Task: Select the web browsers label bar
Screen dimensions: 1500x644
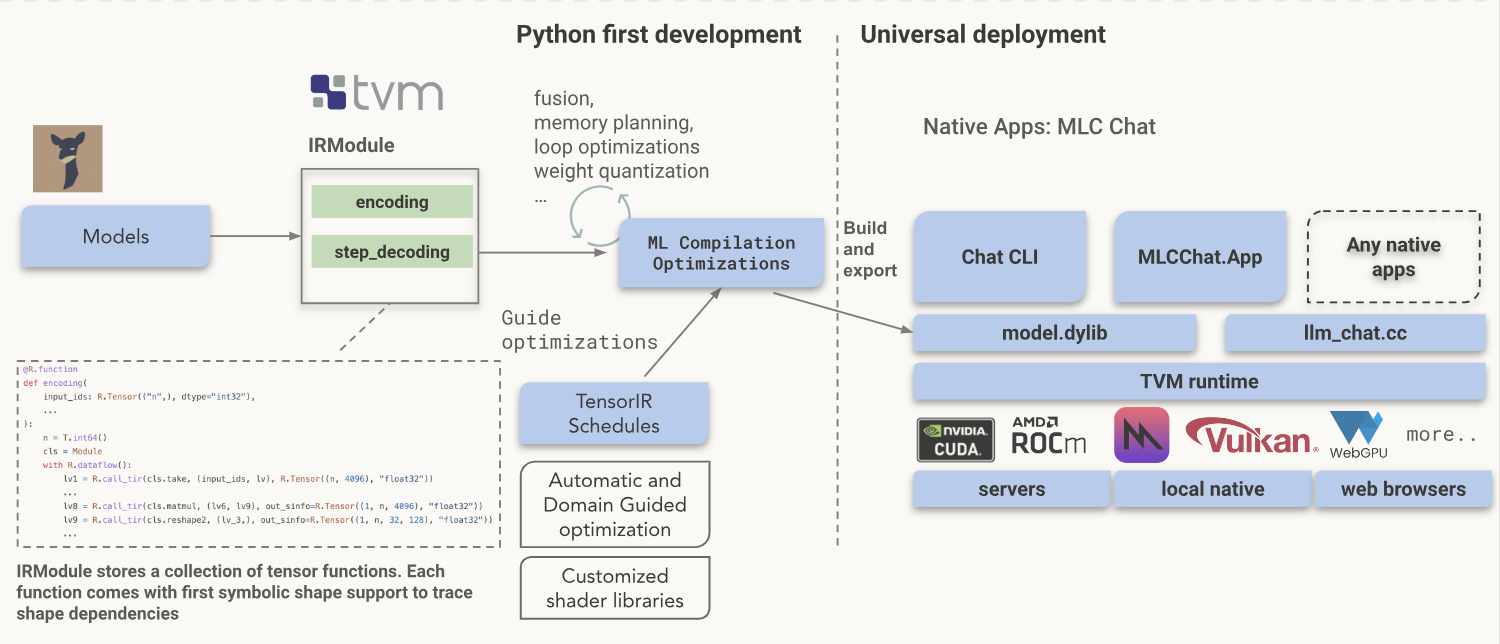Action: (1402, 489)
